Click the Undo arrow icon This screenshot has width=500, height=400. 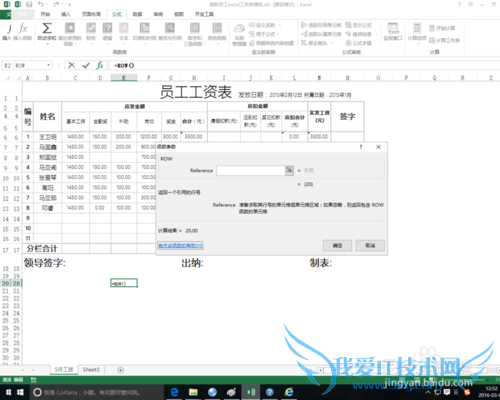(x=41, y=5)
